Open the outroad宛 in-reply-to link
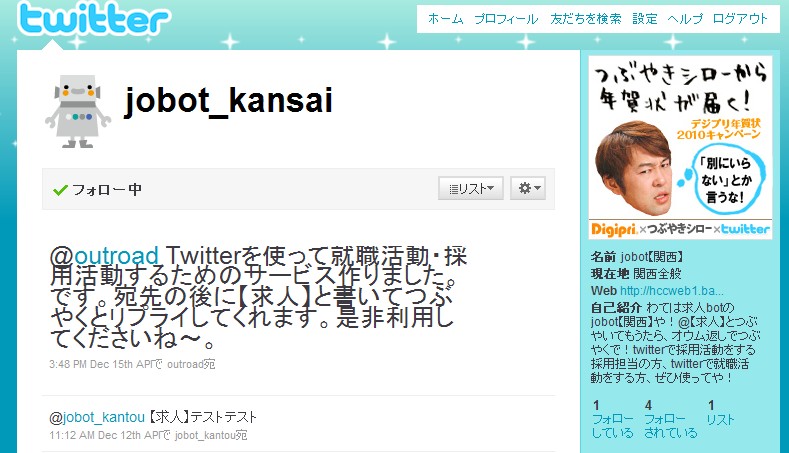This screenshot has width=789, height=453. click(191, 364)
